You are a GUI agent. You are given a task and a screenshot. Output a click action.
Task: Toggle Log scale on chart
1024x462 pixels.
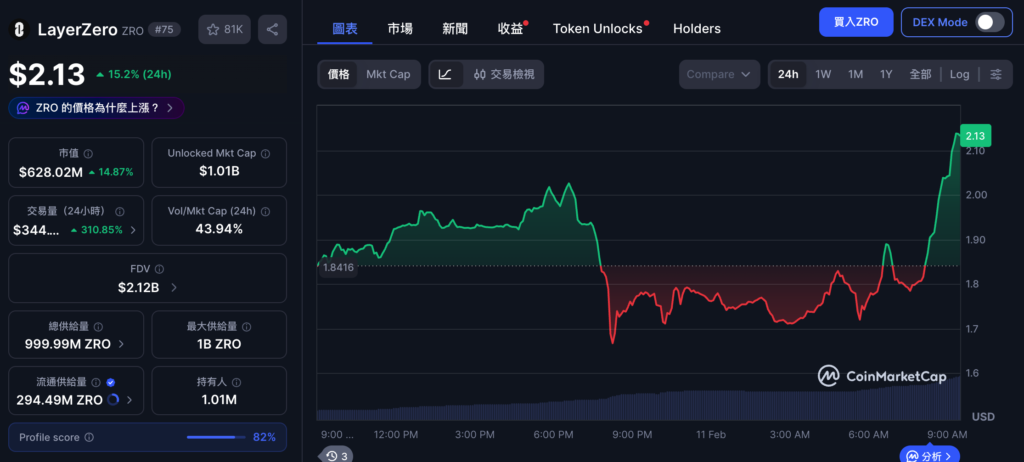click(959, 74)
